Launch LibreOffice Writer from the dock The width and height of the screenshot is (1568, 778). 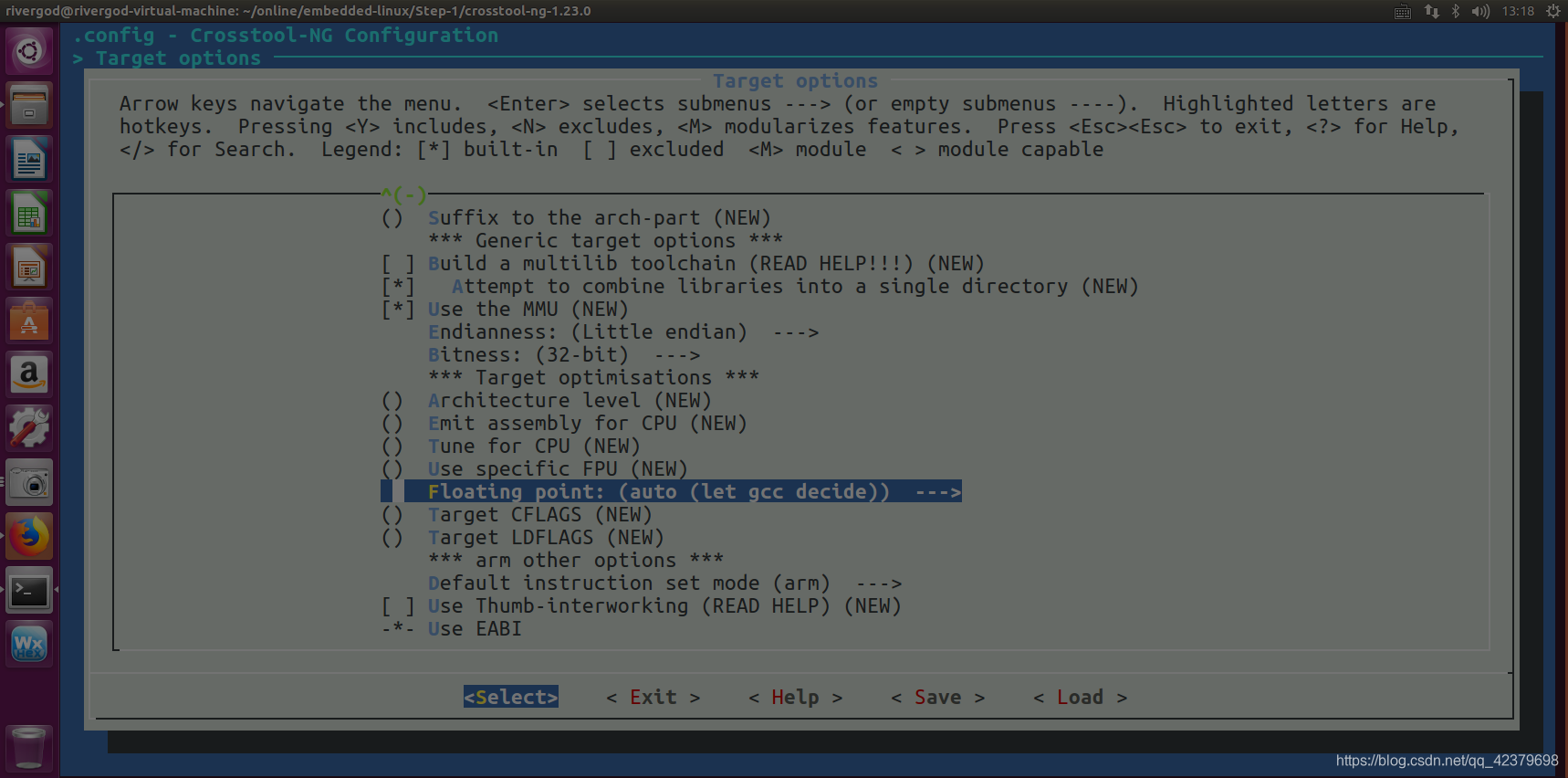click(x=29, y=160)
